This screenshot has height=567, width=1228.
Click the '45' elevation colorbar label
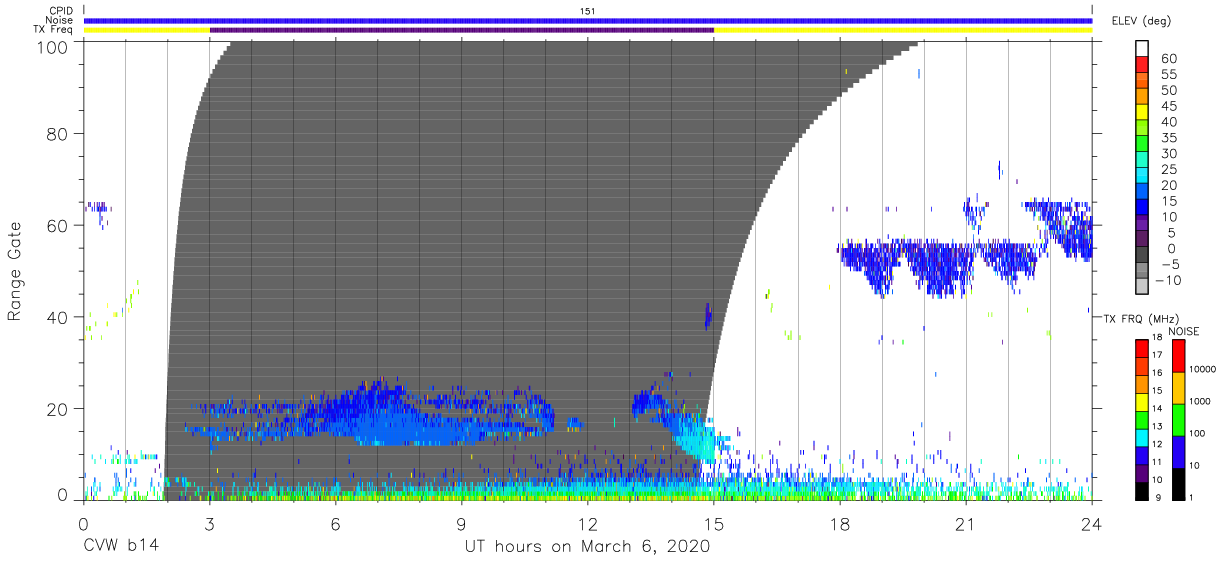(1167, 106)
